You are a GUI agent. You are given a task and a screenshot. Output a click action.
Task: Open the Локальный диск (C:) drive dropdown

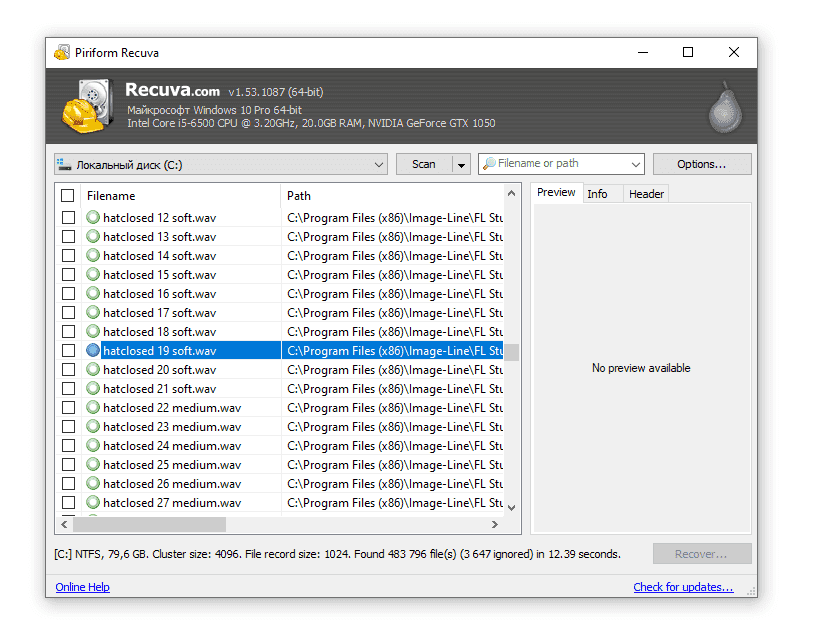click(x=221, y=164)
